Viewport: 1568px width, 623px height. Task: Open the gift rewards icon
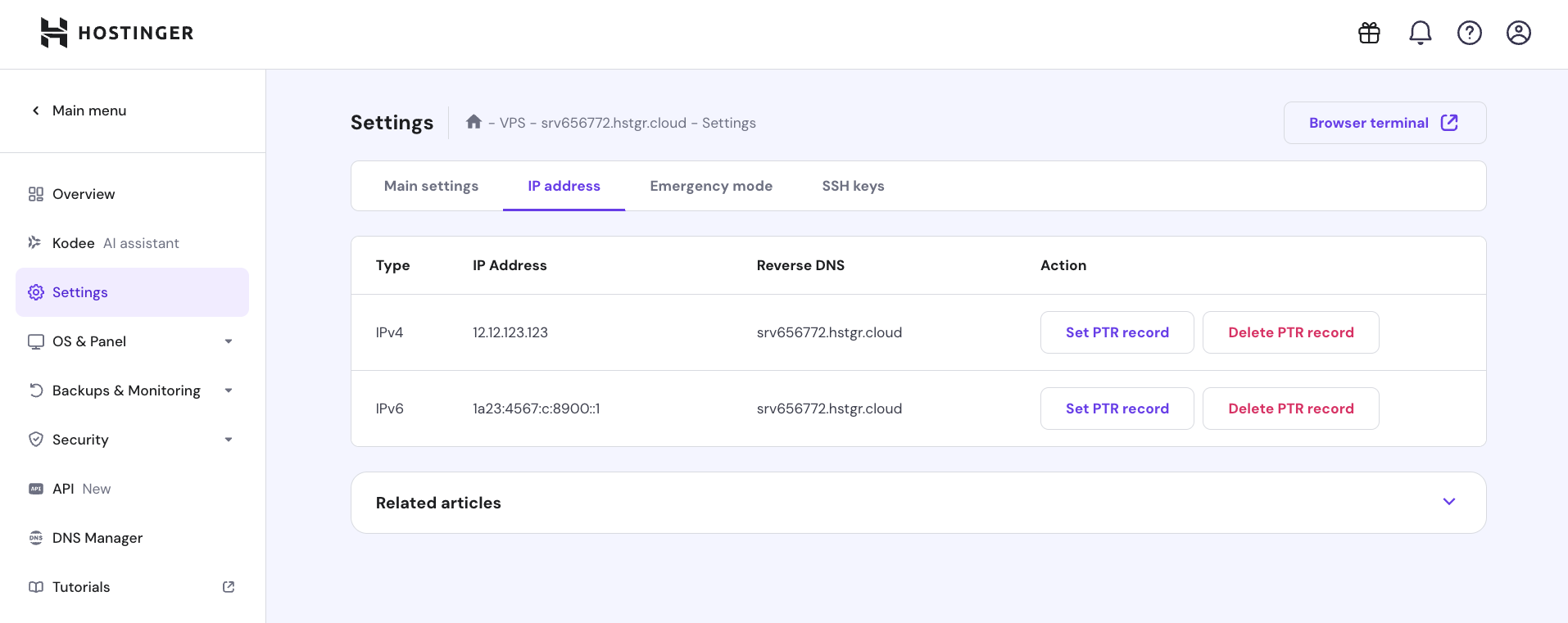point(1369,33)
